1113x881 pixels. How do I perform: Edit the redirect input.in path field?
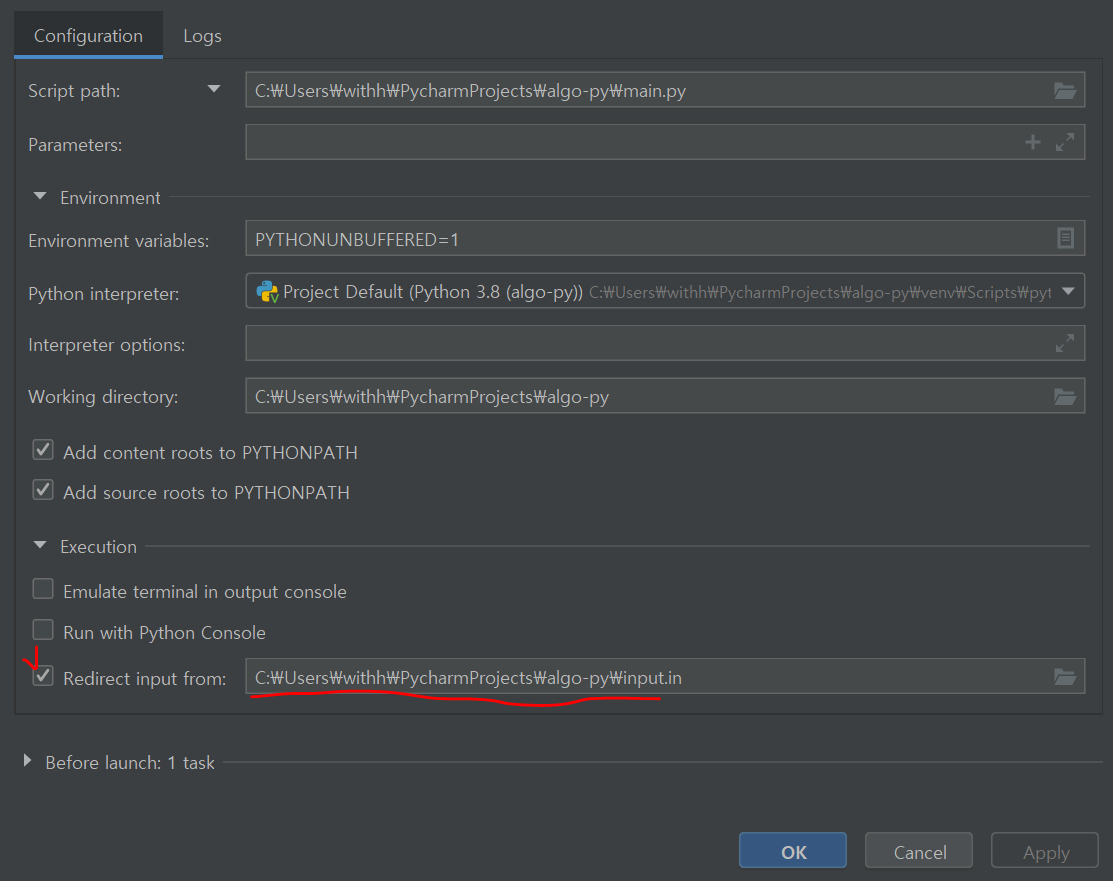tap(665, 677)
